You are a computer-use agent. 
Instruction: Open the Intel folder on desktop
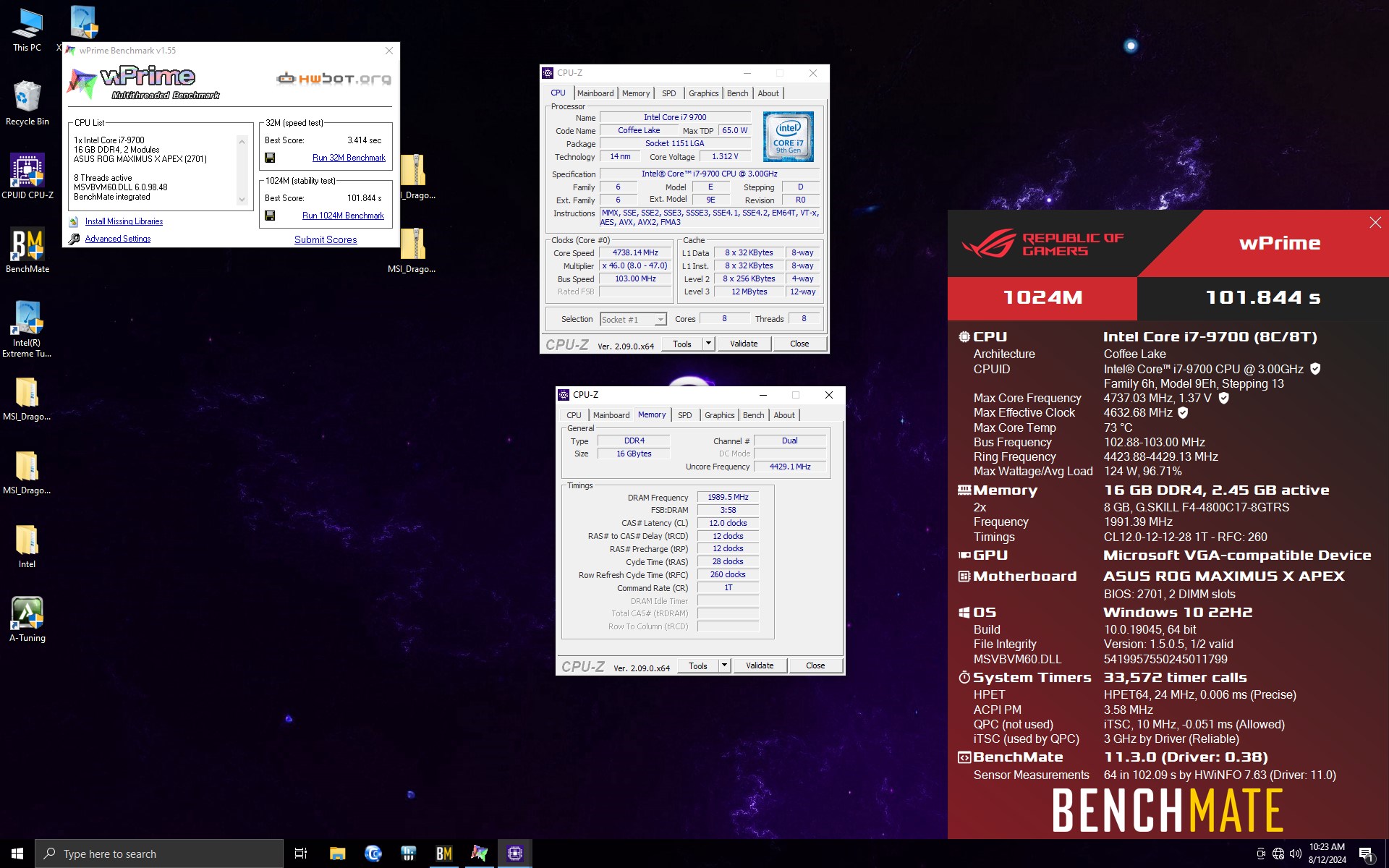27,546
